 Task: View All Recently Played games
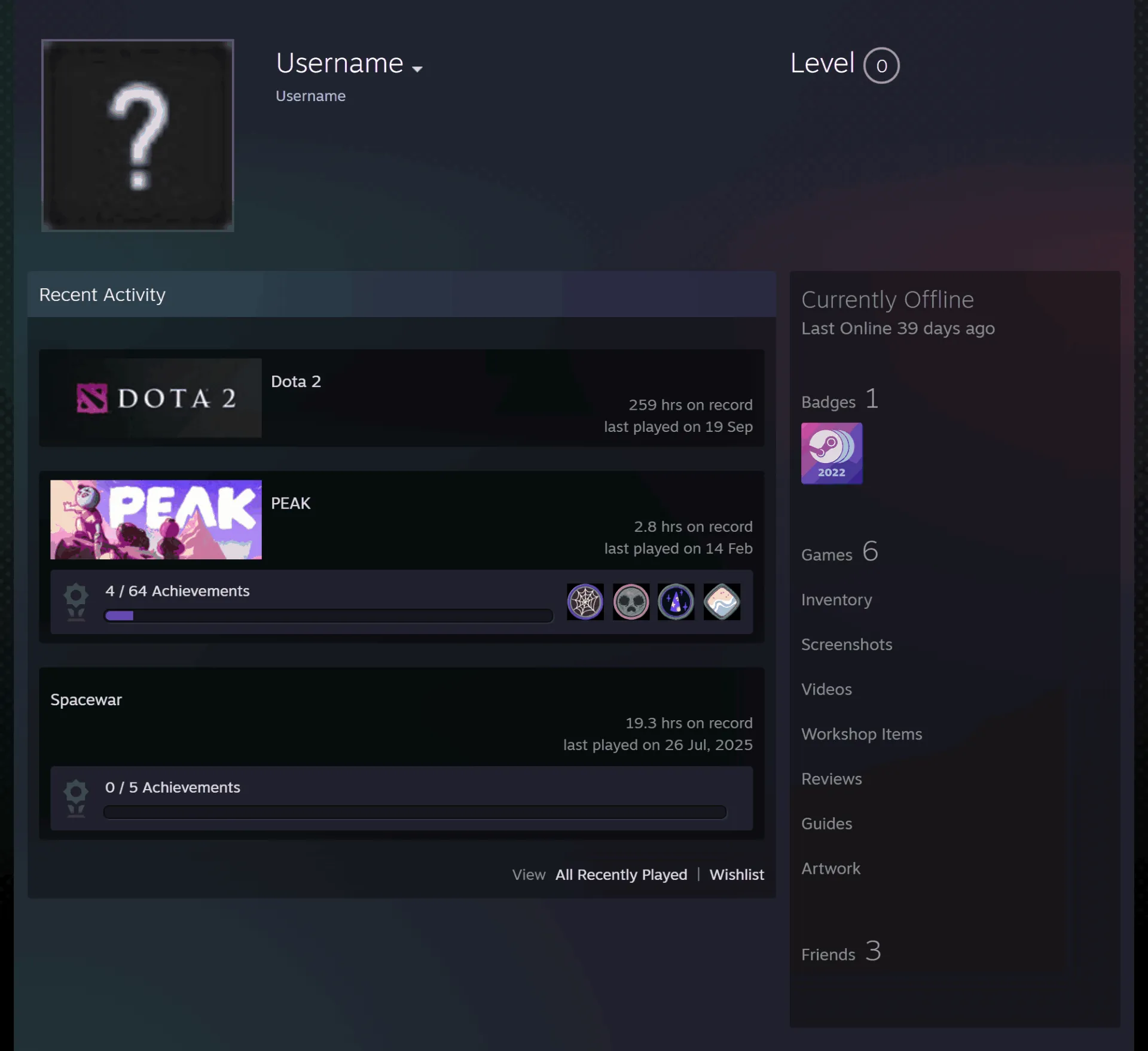tap(621, 875)
